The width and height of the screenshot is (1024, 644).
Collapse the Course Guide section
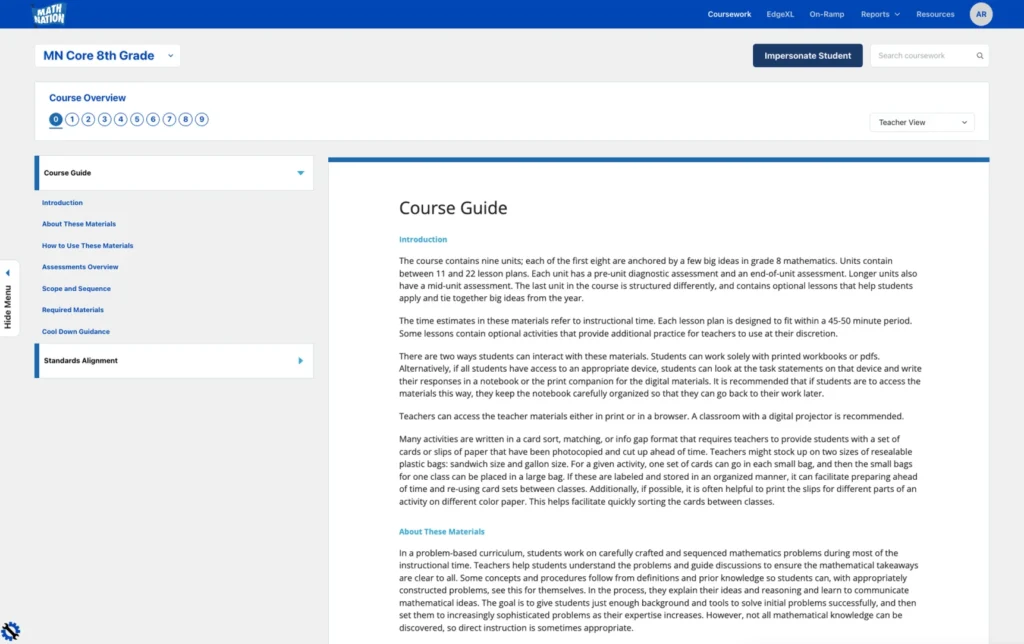(x=300, y=173)
